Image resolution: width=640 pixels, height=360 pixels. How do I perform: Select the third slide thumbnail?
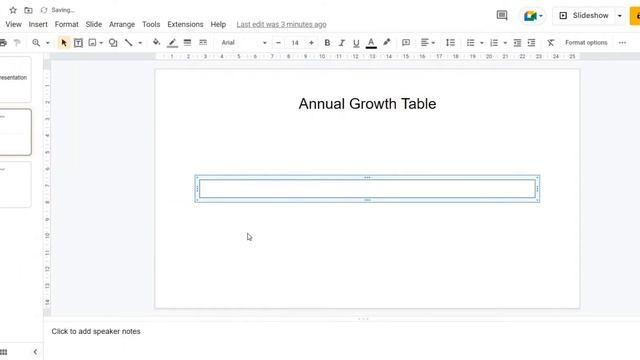point(16,184)
